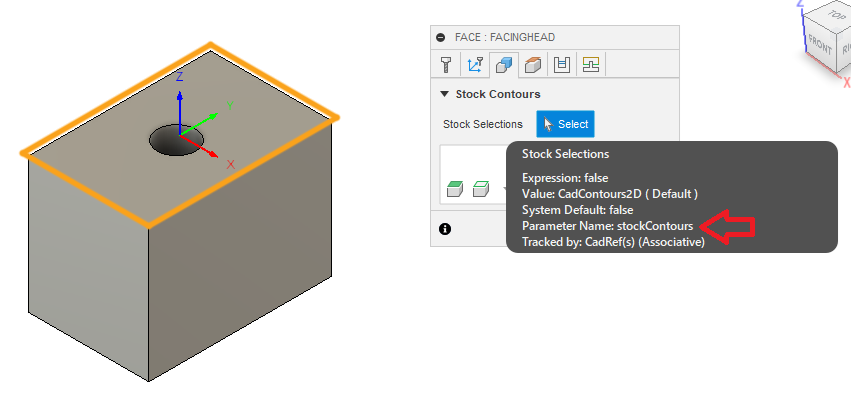Choose the solid green face selection icon
Image resolution: width=851 pixels, height=397 pixels.
coord(455,189)
